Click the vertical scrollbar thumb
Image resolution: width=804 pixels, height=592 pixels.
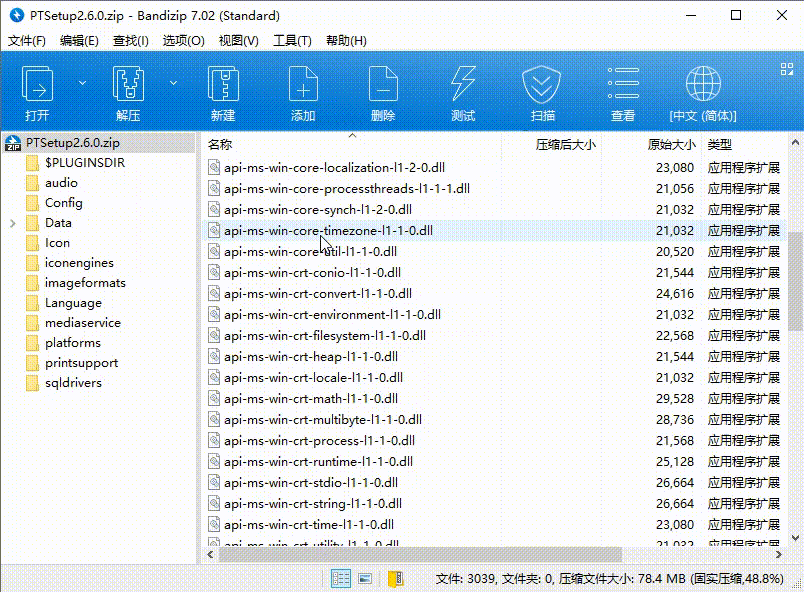795,281
